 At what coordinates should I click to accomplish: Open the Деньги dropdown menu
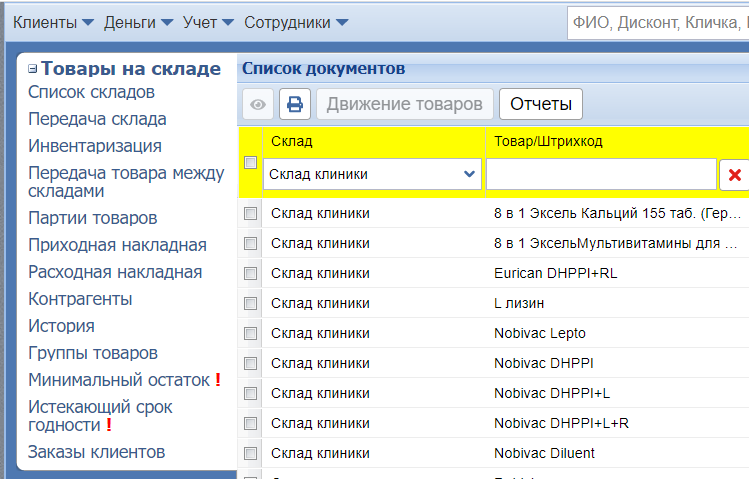pyautogui.click(x=138, y=22)
